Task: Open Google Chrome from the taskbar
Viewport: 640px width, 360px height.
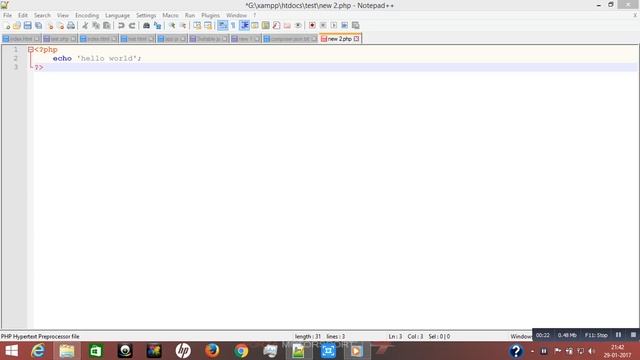Action: point(241,351)
